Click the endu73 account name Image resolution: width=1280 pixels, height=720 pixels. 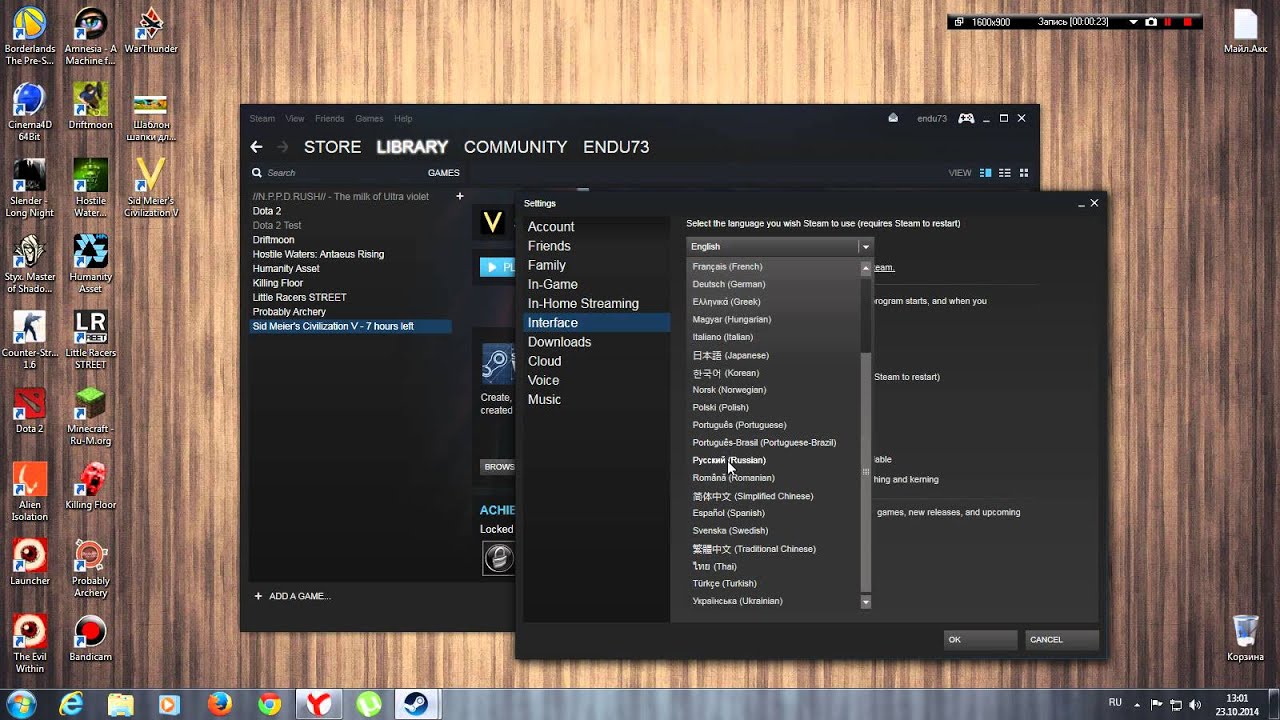(x=932, y=118)
